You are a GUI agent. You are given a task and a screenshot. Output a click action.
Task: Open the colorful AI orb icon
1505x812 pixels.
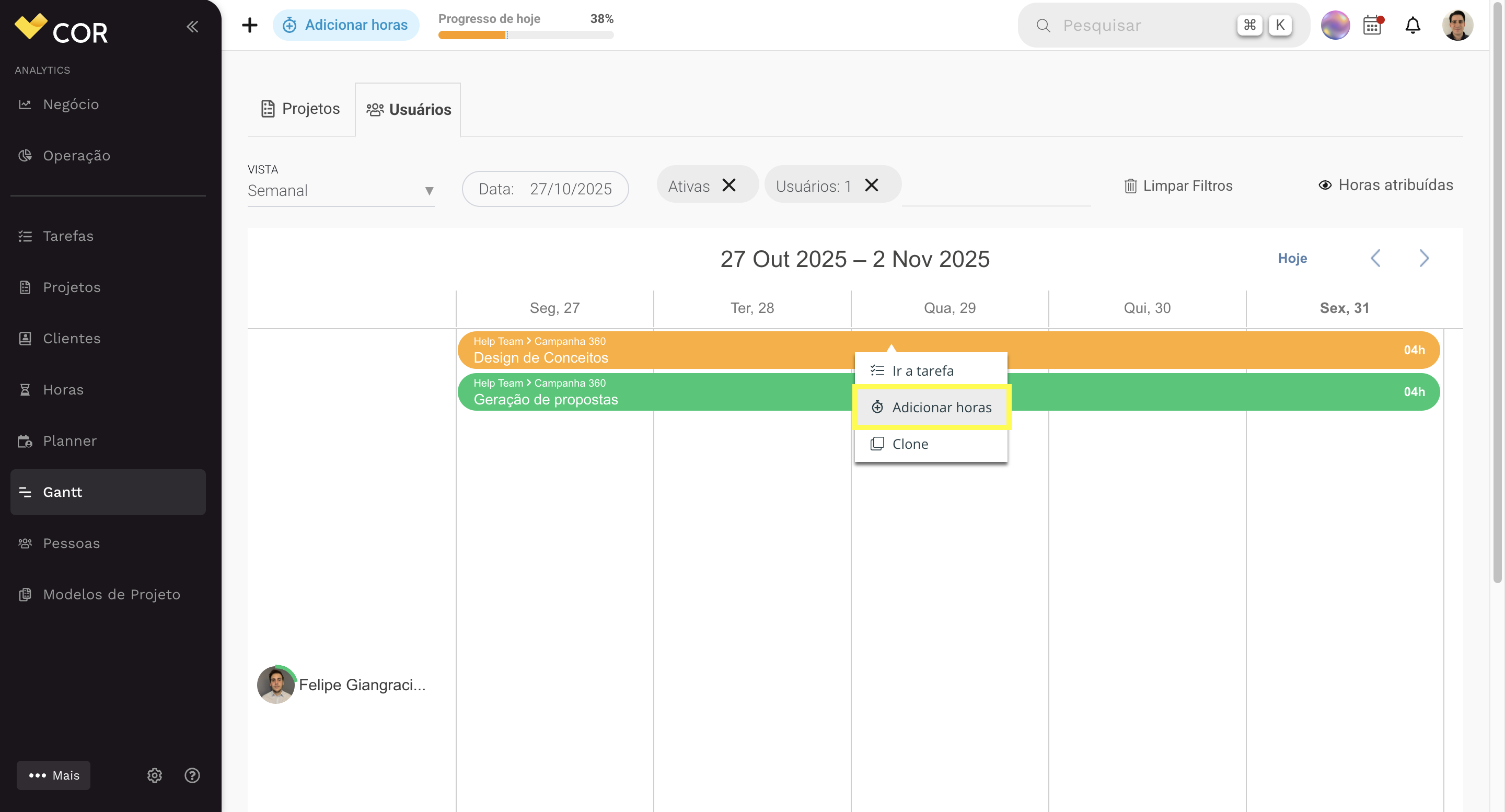[x=1335, y=25]
